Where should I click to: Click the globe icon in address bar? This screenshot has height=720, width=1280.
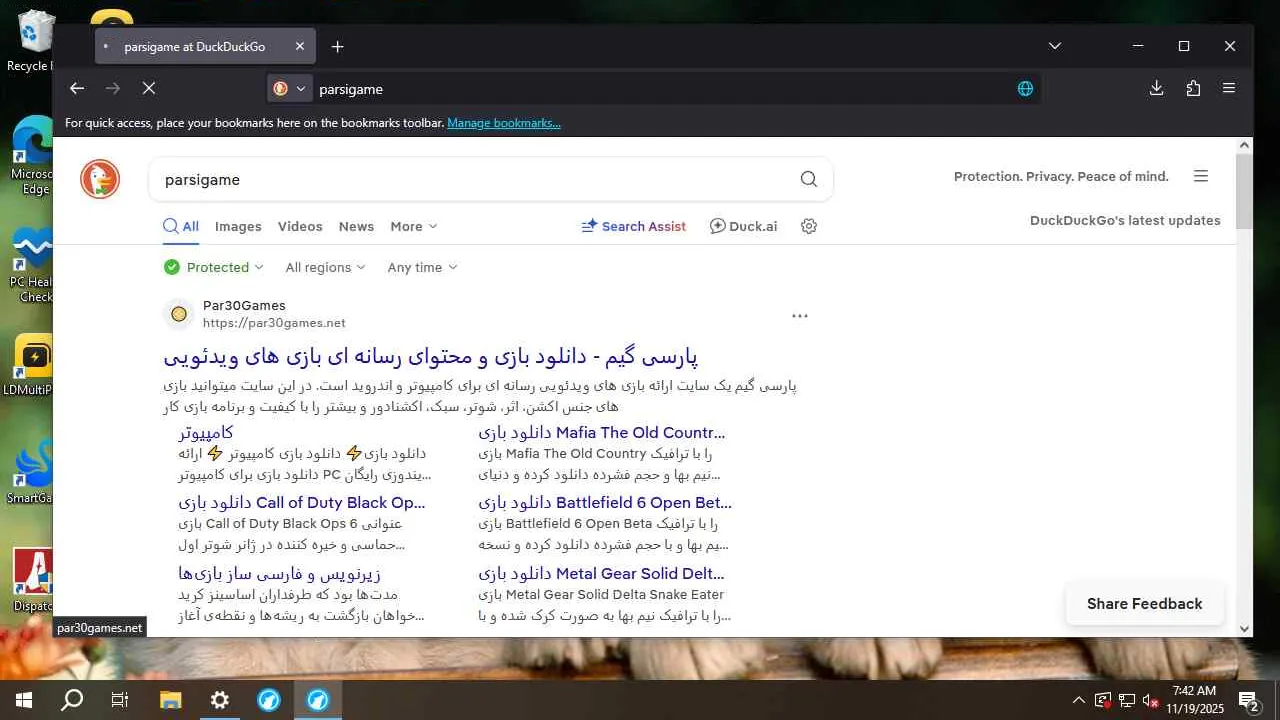[x=1025, y=88]
